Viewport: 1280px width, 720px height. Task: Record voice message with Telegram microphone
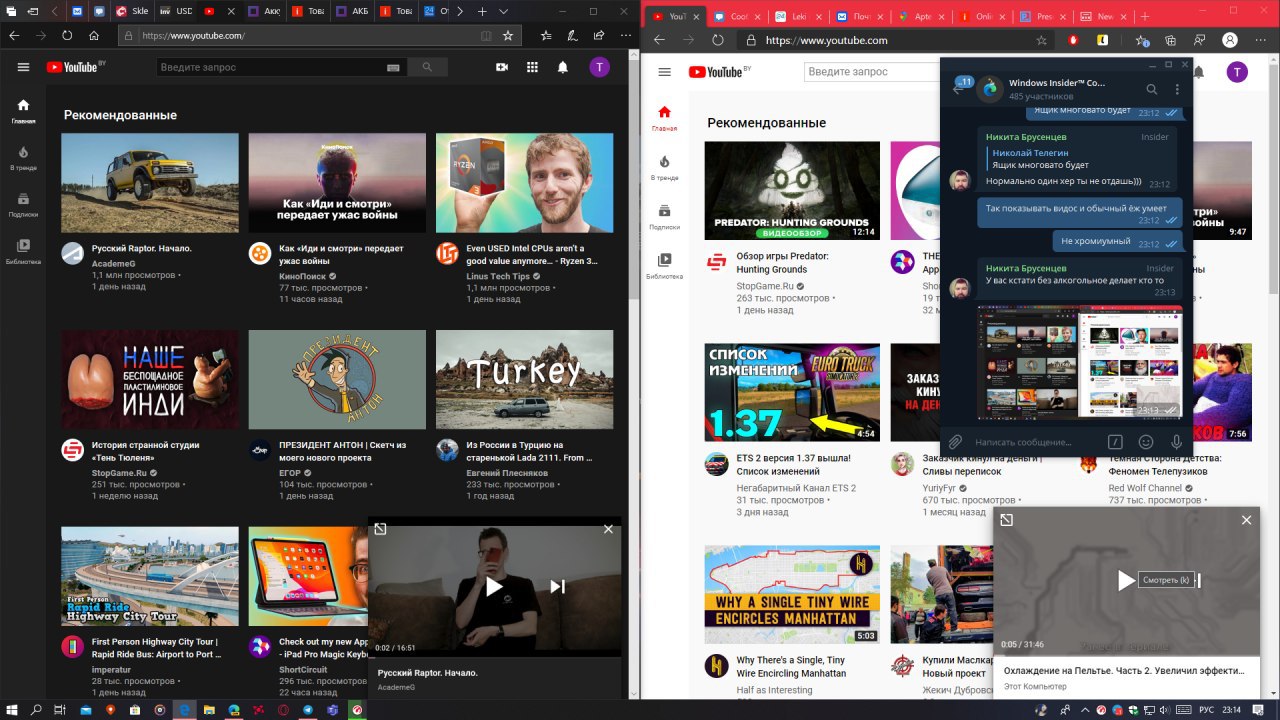[x=1175, y=441]
